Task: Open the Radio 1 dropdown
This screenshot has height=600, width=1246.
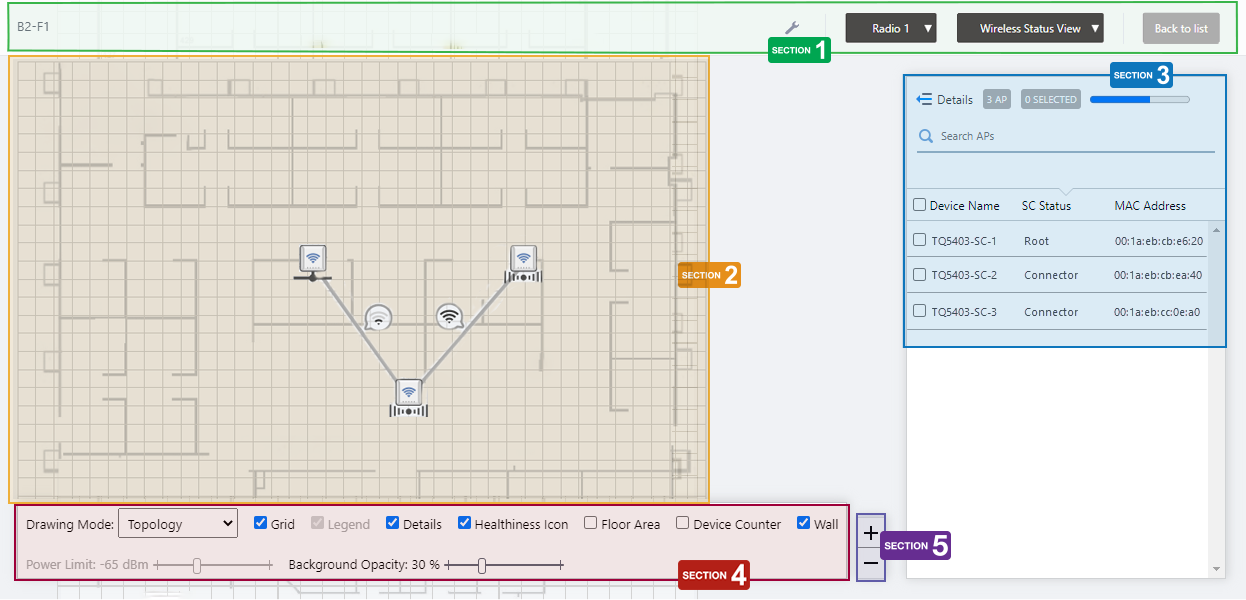Action: point(891,28)
